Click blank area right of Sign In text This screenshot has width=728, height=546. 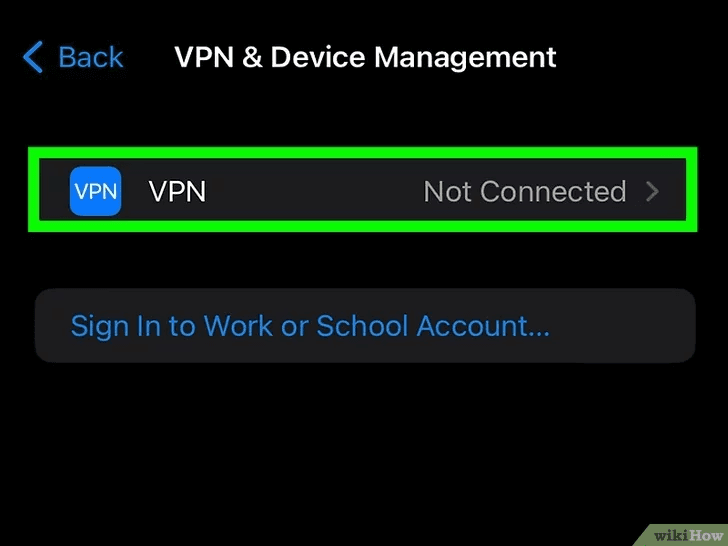[622, 325]
